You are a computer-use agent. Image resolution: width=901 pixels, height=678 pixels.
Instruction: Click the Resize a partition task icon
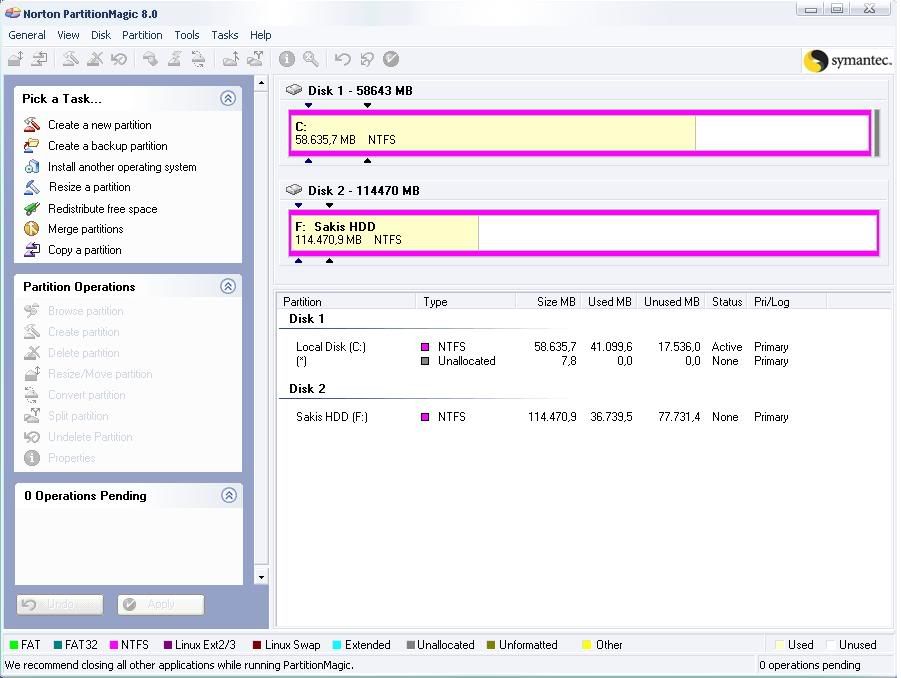[31, 187]
